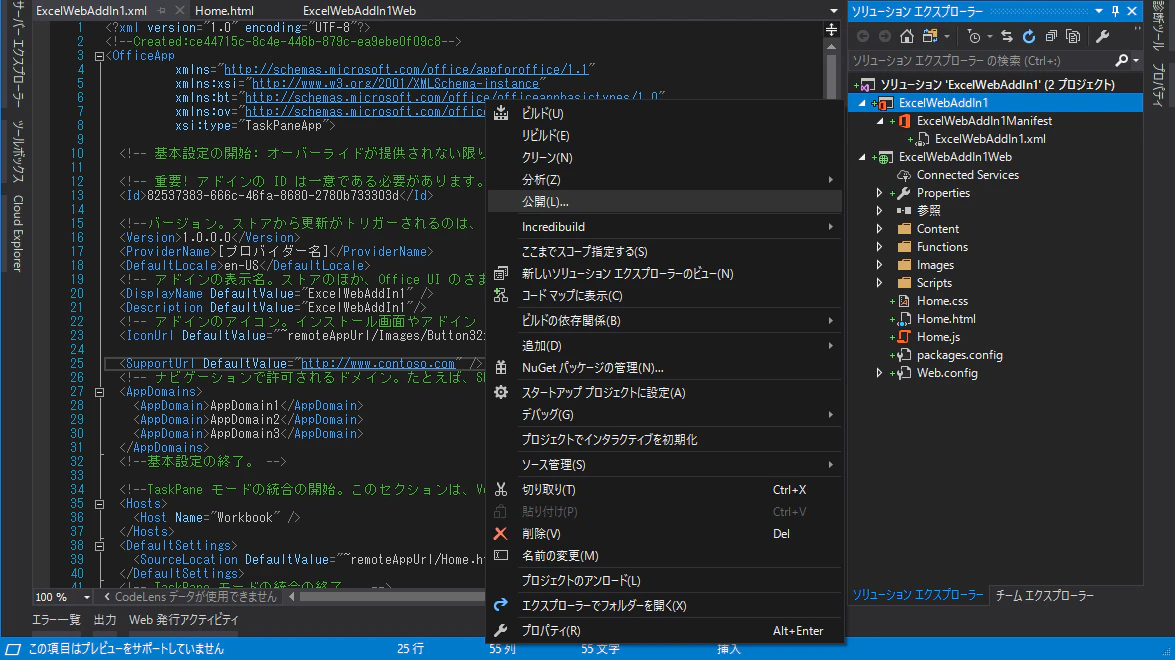Click the code map icon beside コード マップに表示

click(501, 295)
